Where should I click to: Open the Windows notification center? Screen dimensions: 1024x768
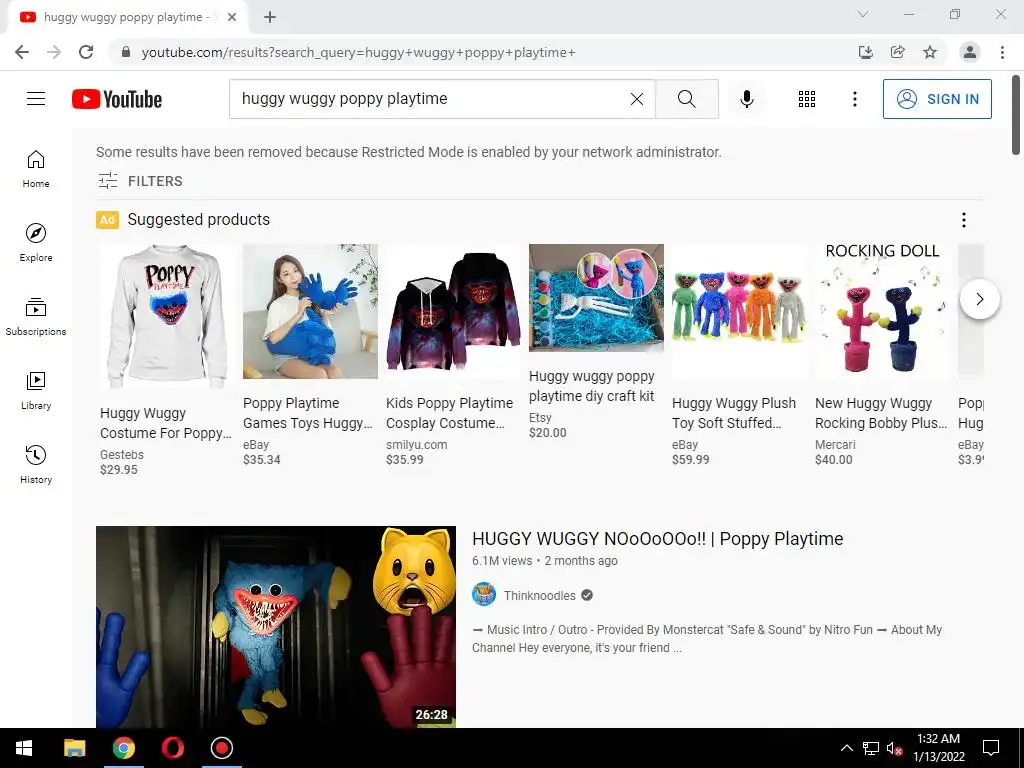pyautogui.click(x=991, y=748)
